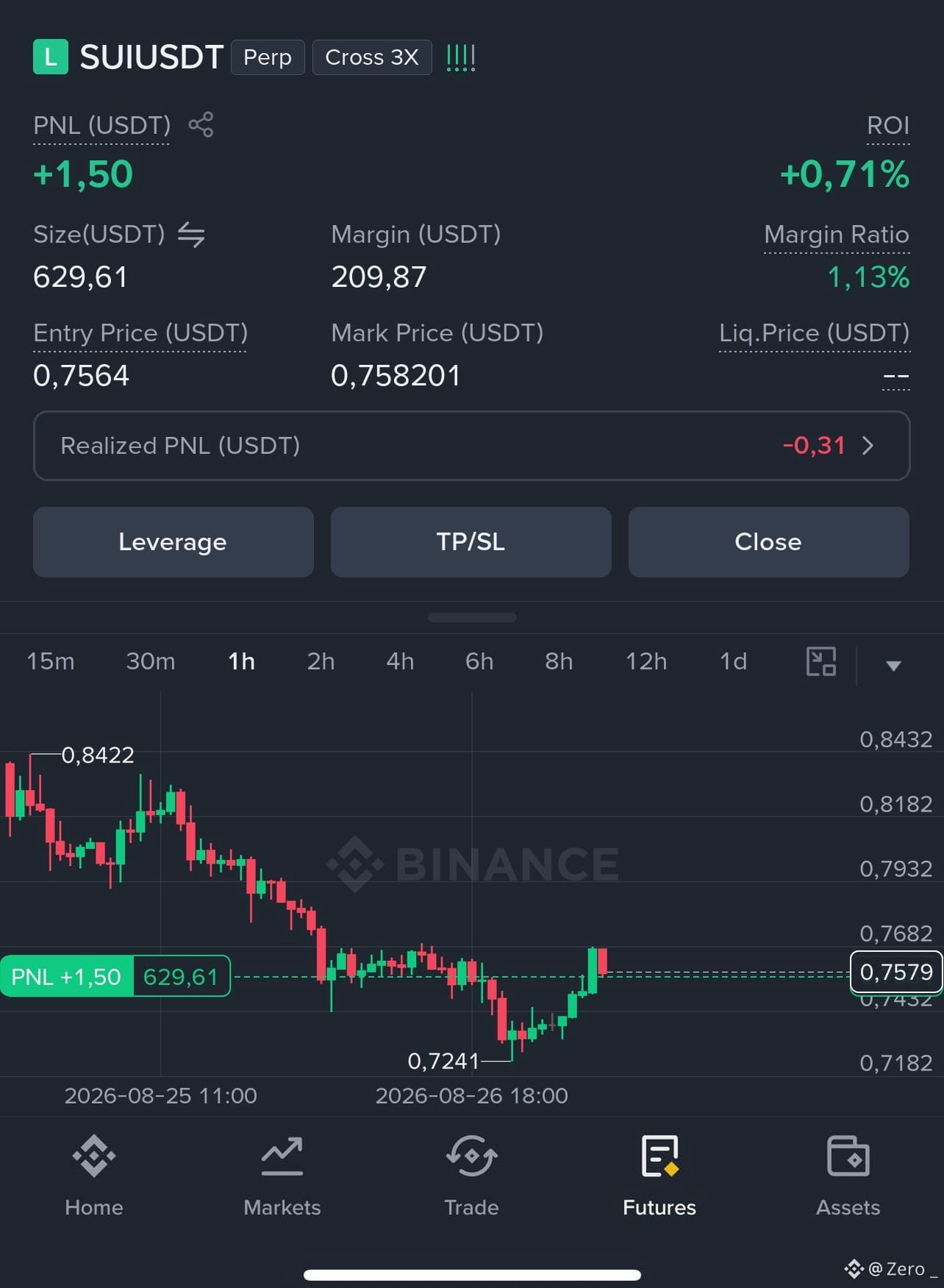The height and width of the screenshot is (1288, 944).
Task: Tap the 0,8432 price axis label
Action: coord(896,739)
